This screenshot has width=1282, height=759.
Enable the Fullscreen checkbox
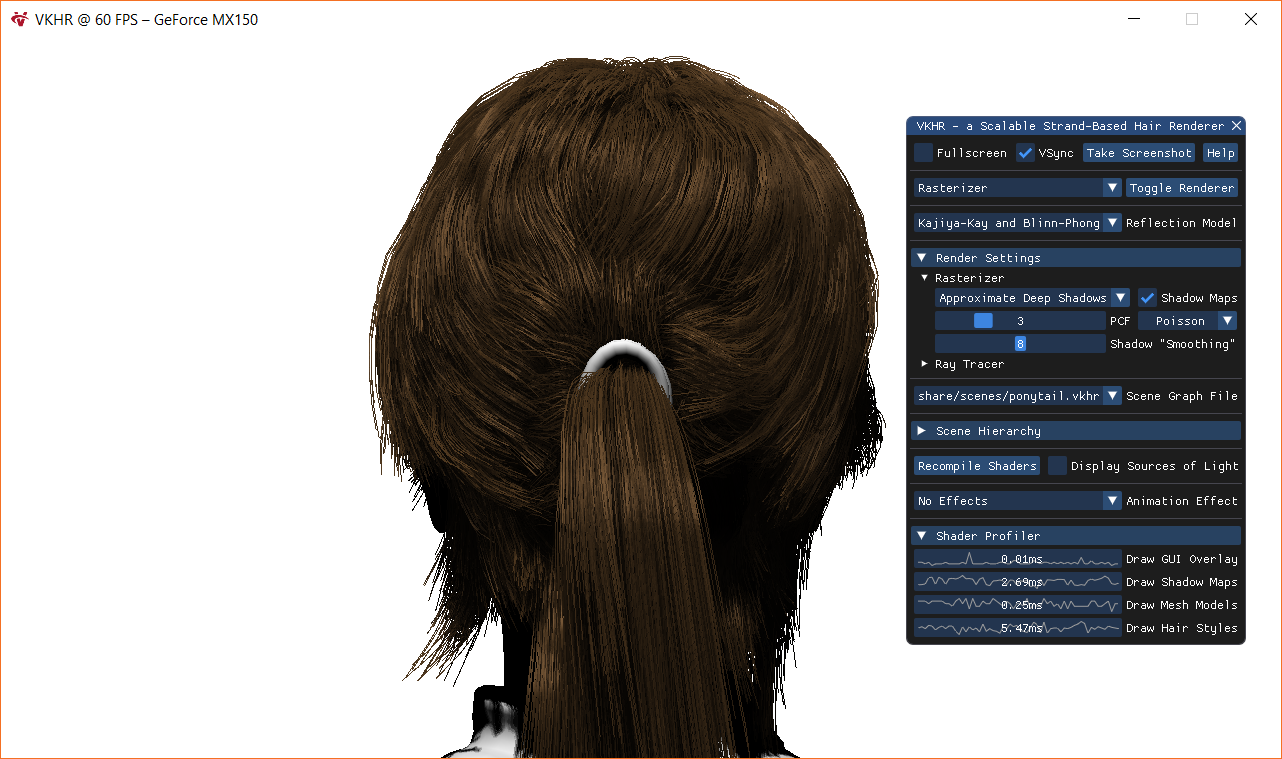(x=924, y=153)
